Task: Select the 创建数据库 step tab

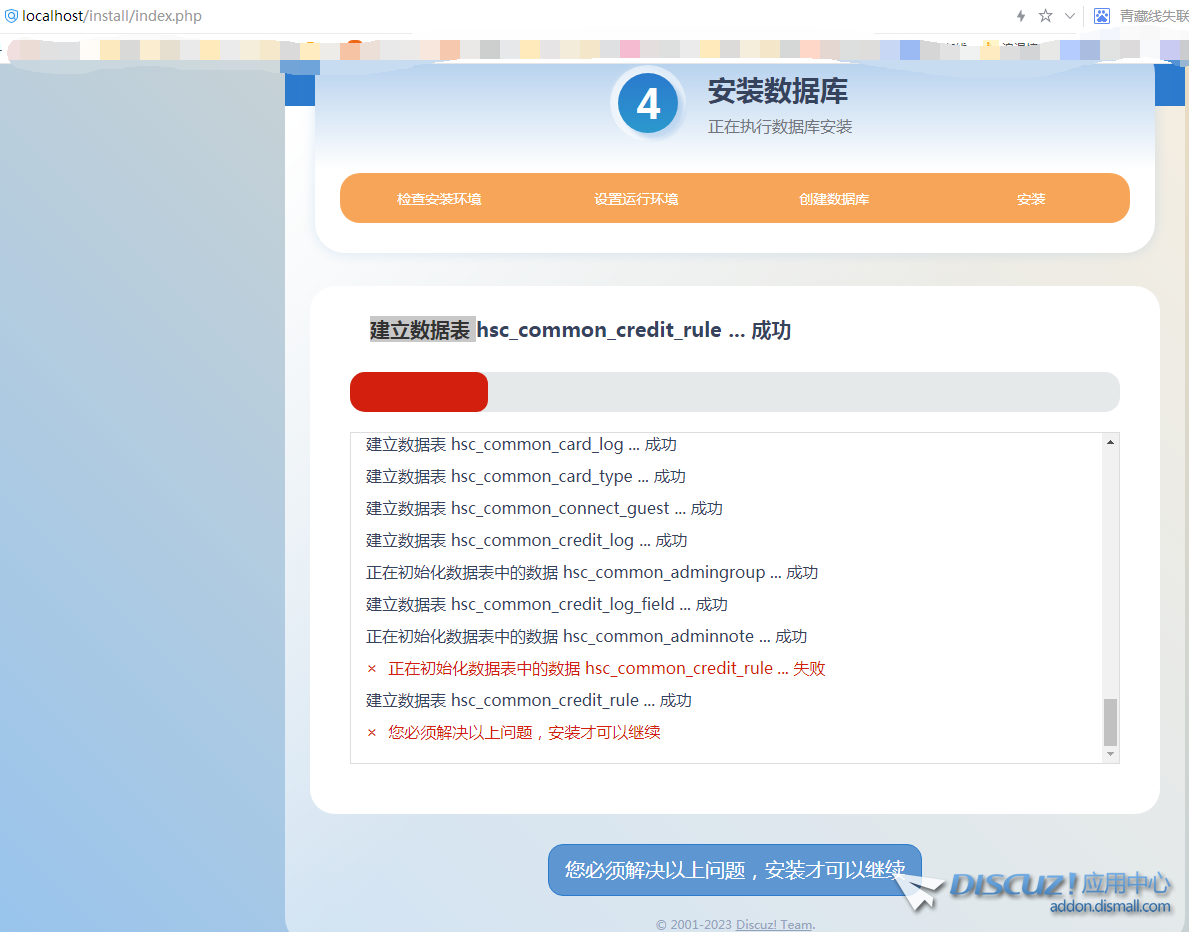Action: 834,198
